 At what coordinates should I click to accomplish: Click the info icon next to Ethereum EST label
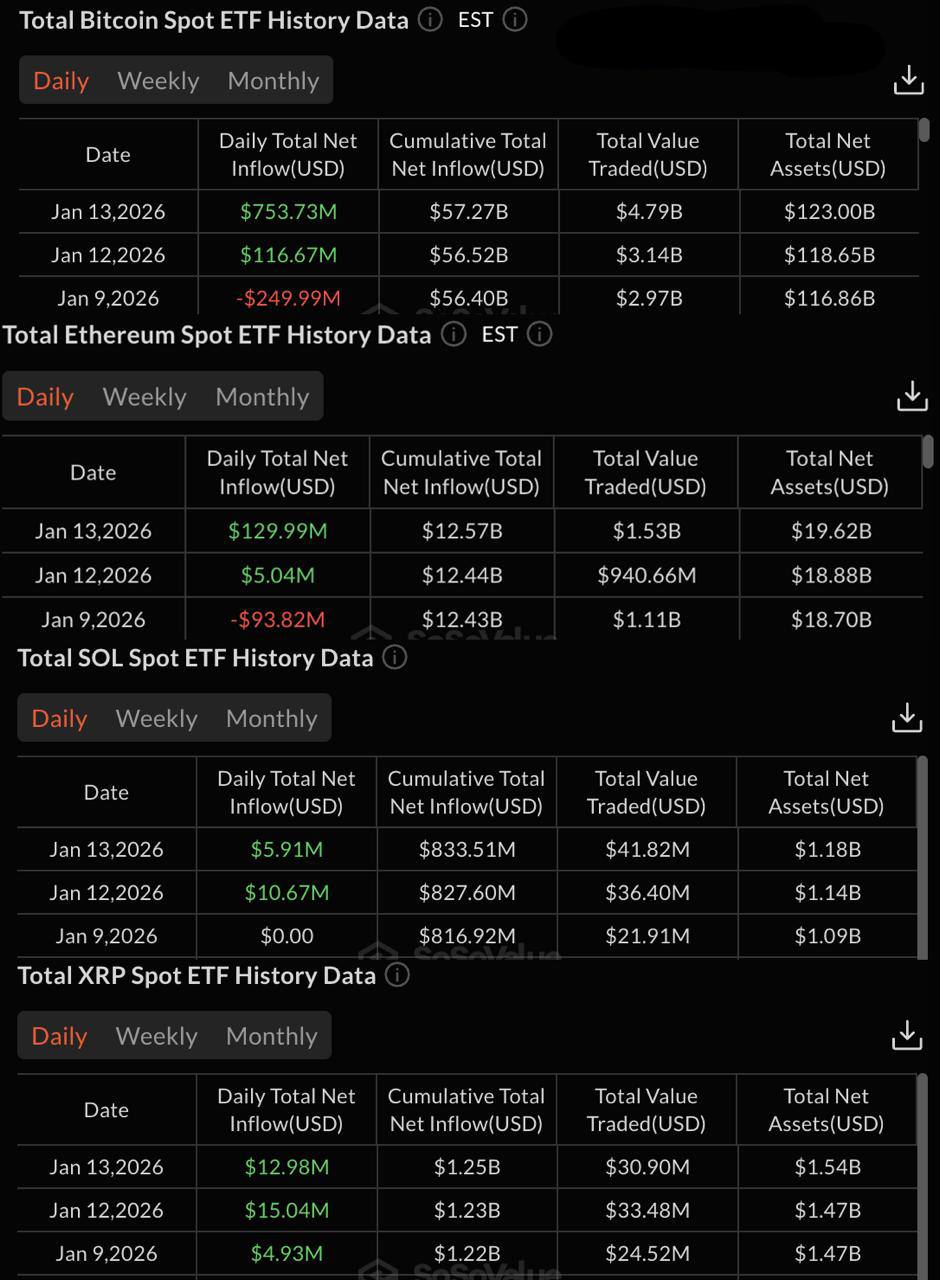[x=539, y=334]
